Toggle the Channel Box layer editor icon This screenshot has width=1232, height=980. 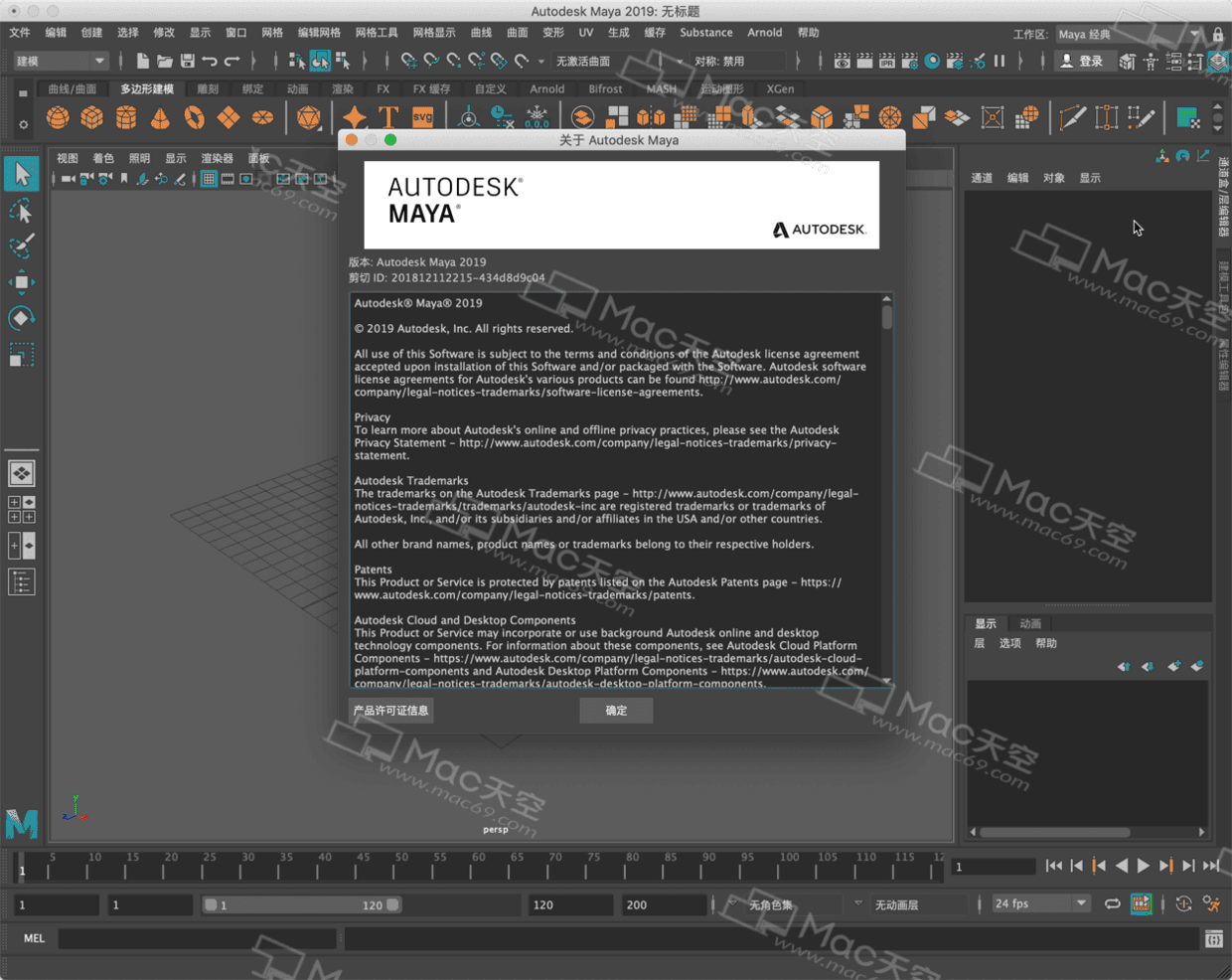point(1220,62)
